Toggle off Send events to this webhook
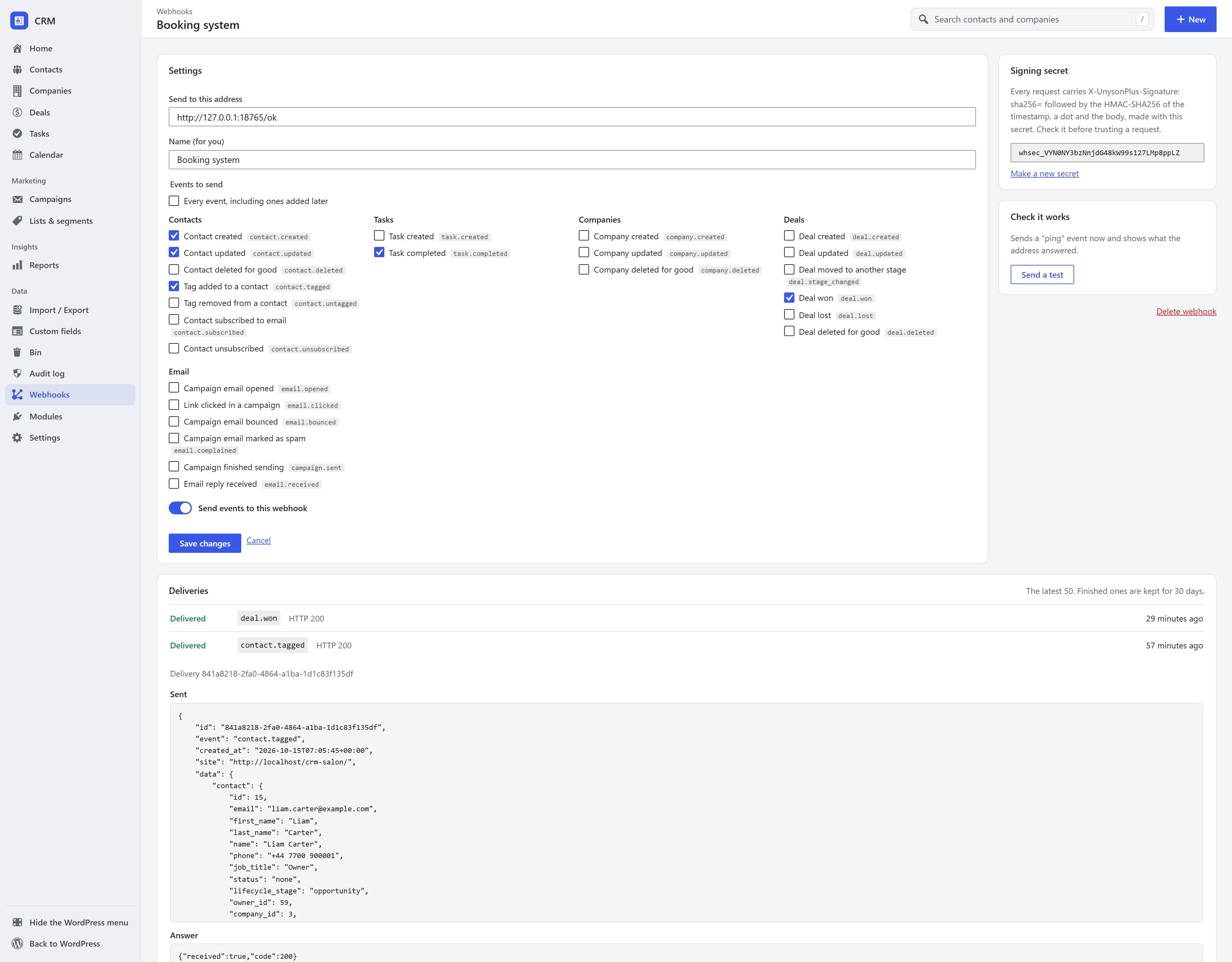Image resolution: width=1232 pixels, height=962 pixels. pyautogui.click(x=181, y=508)
